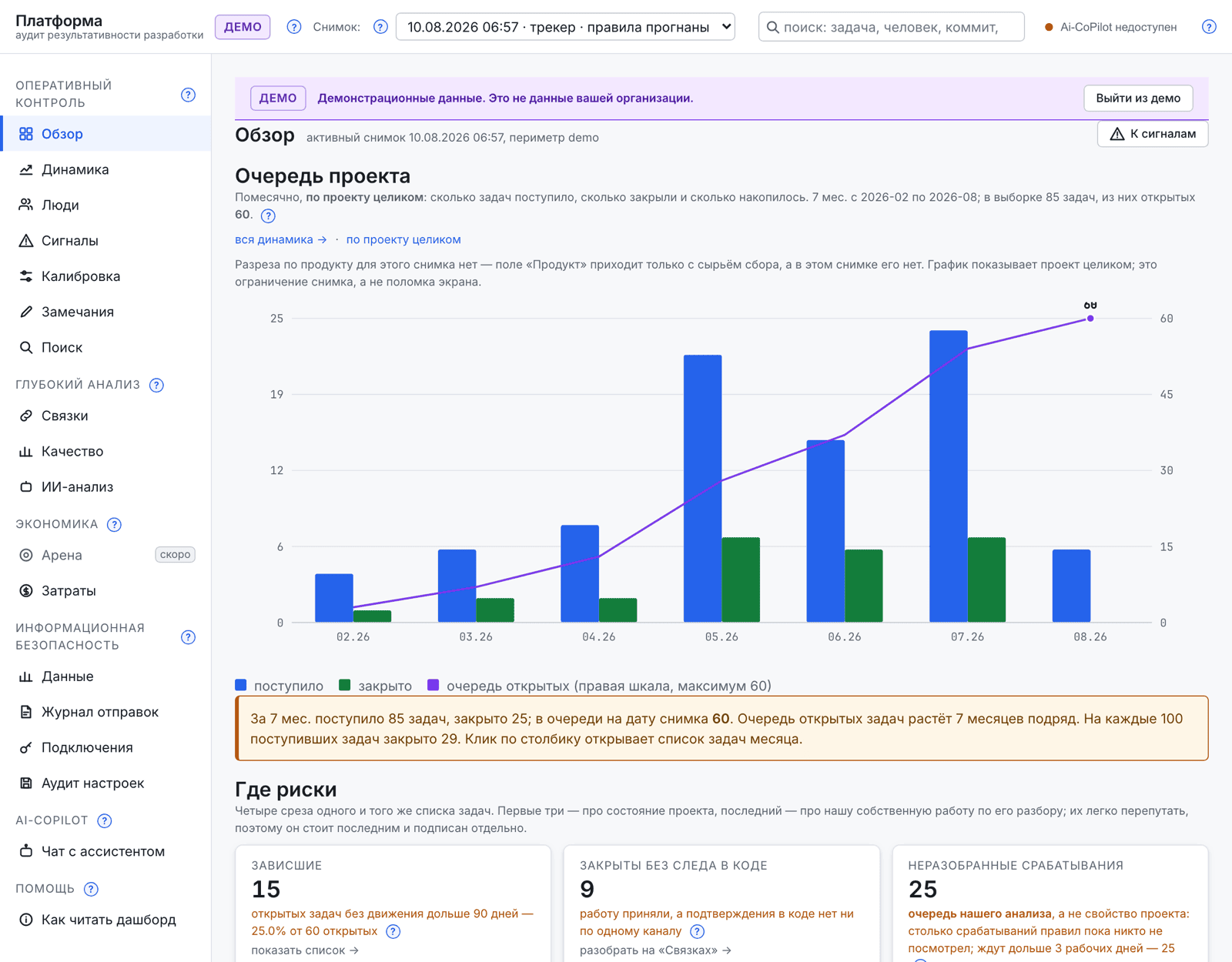This screenshot has height=962, width=1232.
Task: Go to Данные under Информационная безопасность
Action: (x=105, y=676)
